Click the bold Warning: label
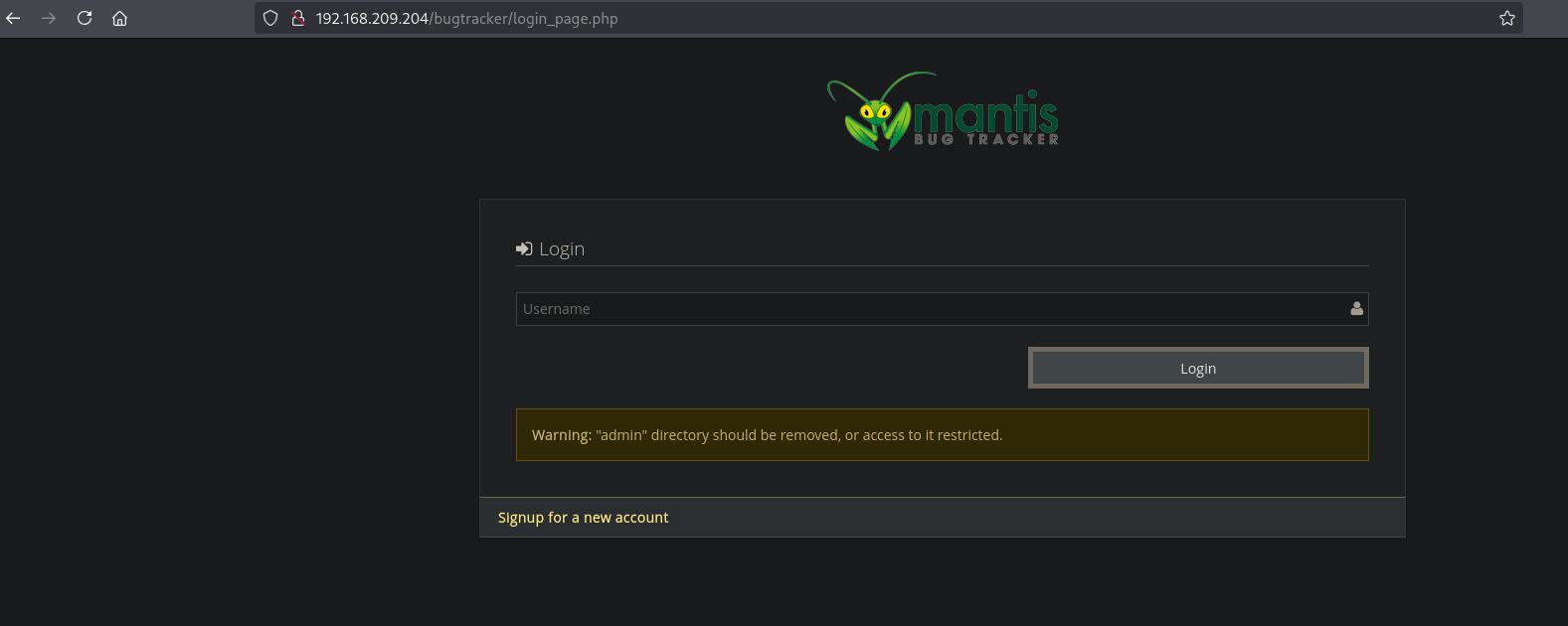Image resolution: width=1568 pixels, height=626 pixels. pos(562,435)
